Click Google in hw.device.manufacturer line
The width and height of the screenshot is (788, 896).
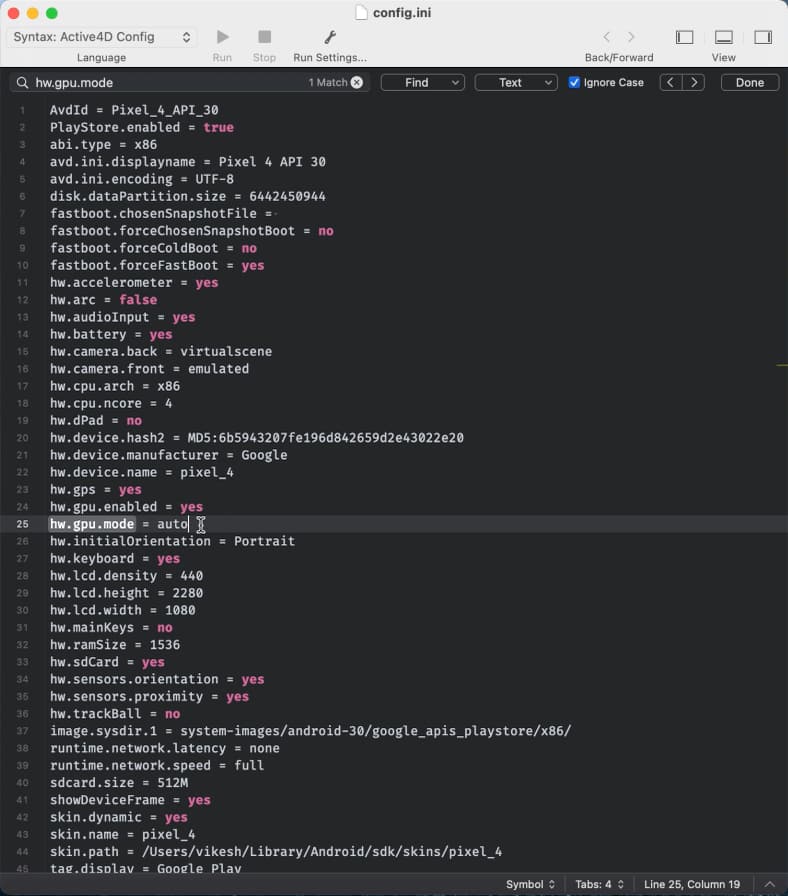click(x=264, y=455)
